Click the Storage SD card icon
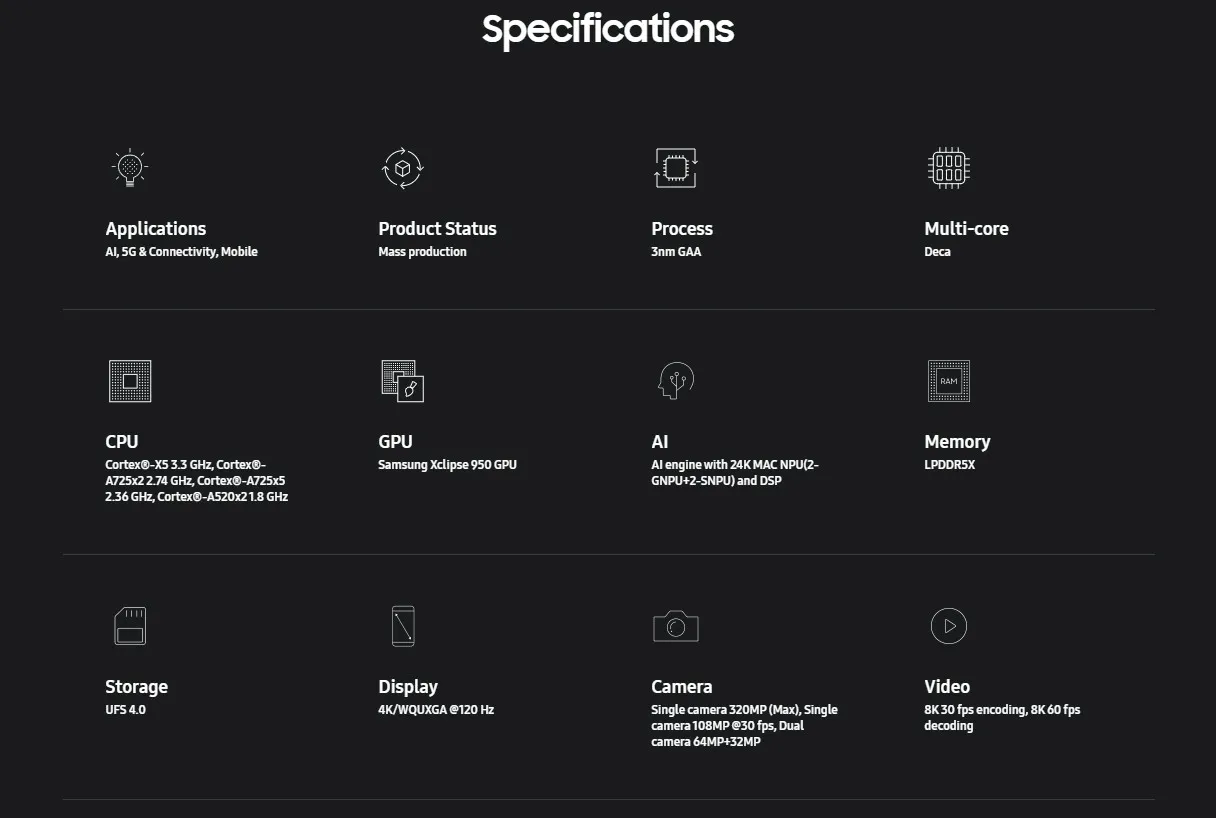This screenshot has width=1216, height=818. click(130, 626)
